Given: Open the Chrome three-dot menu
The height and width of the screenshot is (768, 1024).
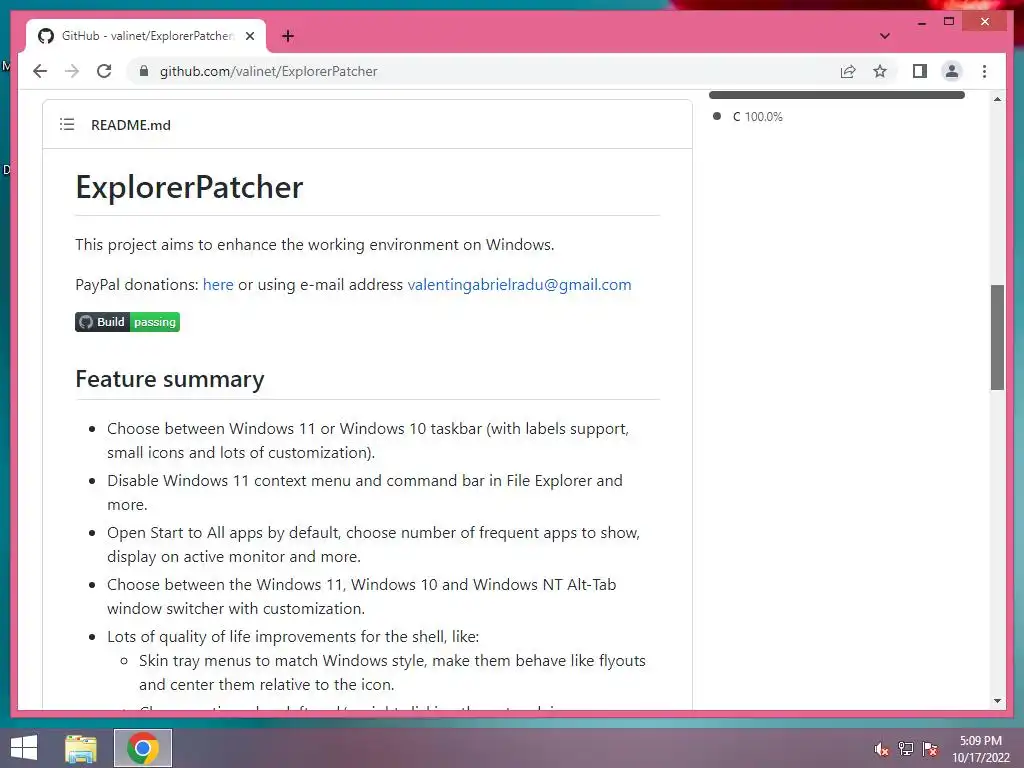Looking at the screenshot, I should tap(984, 71).
